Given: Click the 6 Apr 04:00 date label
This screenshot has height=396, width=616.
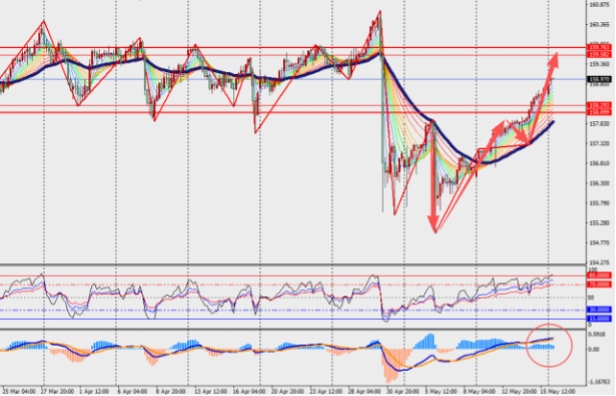Looking at the screenshot, I should coord(132,392).
